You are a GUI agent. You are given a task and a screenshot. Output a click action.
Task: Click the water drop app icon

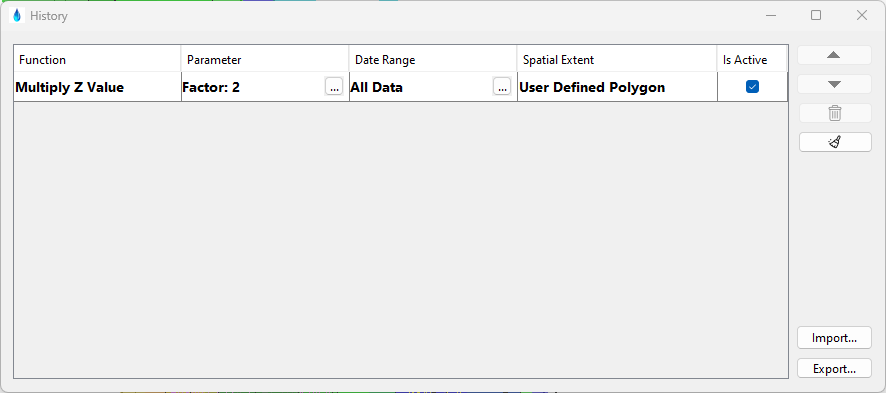coord(17,16)
